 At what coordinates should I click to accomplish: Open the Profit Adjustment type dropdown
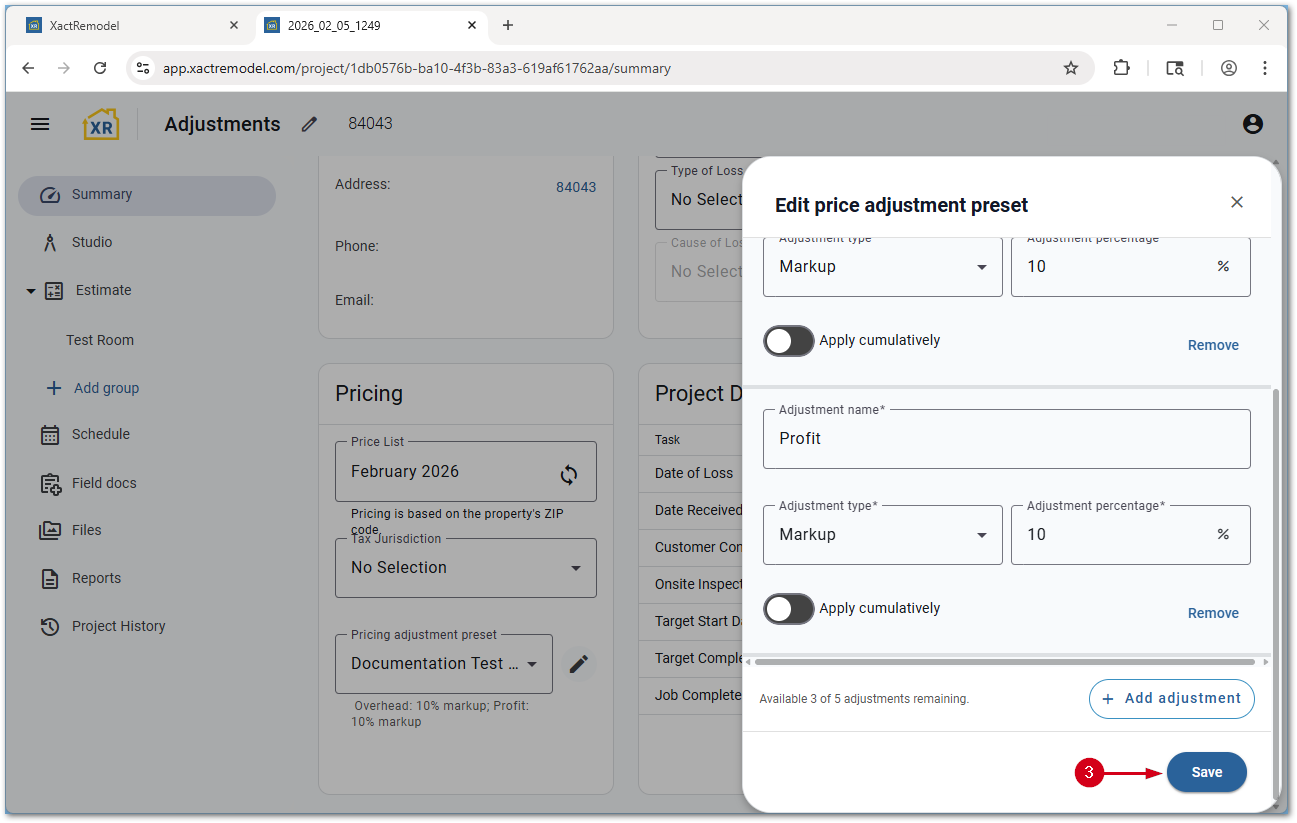click(882, 535)
